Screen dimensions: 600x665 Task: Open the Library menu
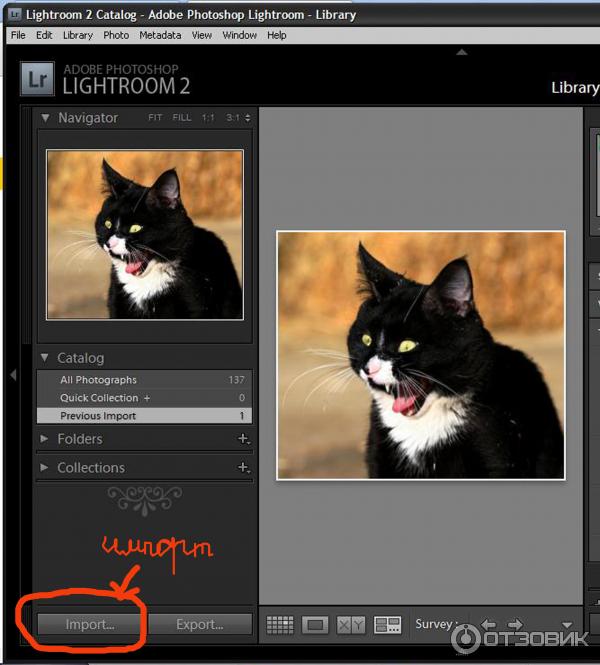78,35
